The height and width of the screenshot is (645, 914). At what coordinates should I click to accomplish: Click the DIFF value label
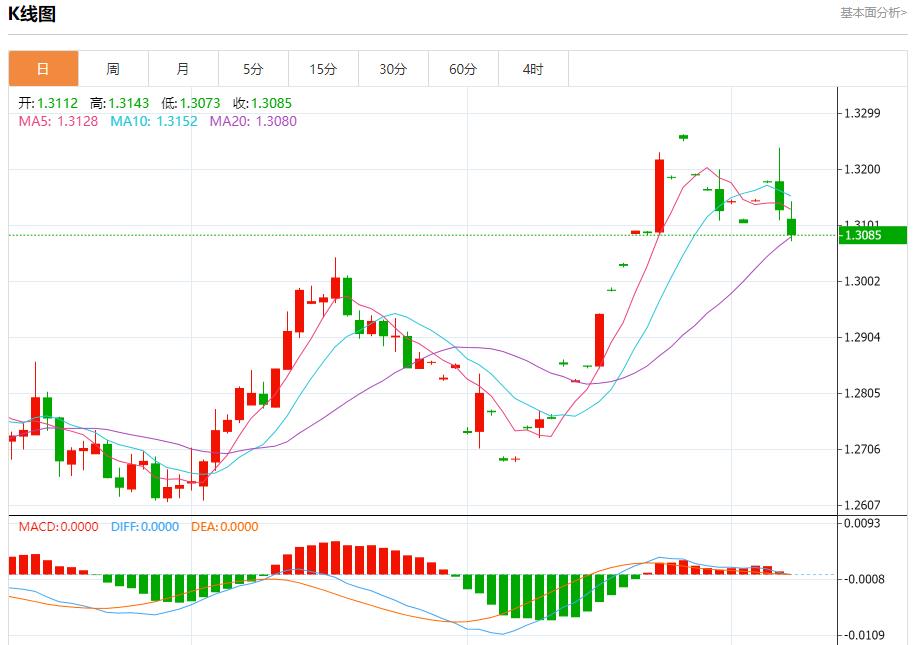coord(145,527)
